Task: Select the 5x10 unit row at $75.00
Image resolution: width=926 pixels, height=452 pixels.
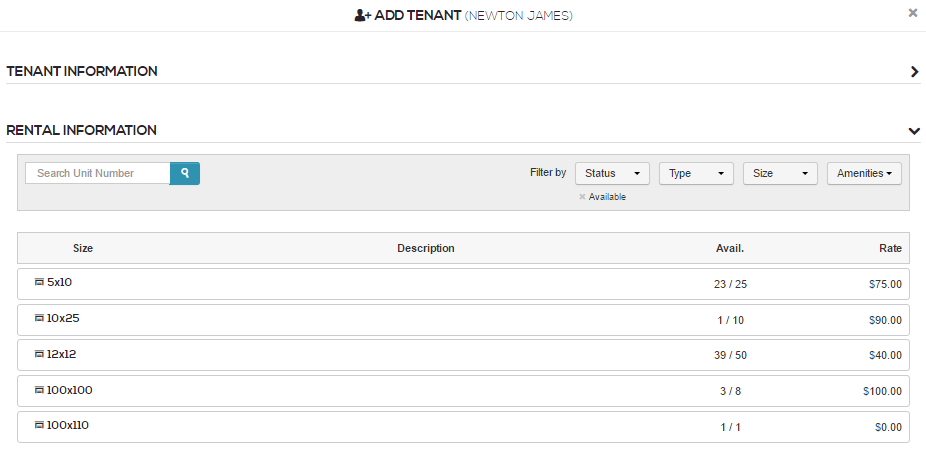Action: (464, 284)
